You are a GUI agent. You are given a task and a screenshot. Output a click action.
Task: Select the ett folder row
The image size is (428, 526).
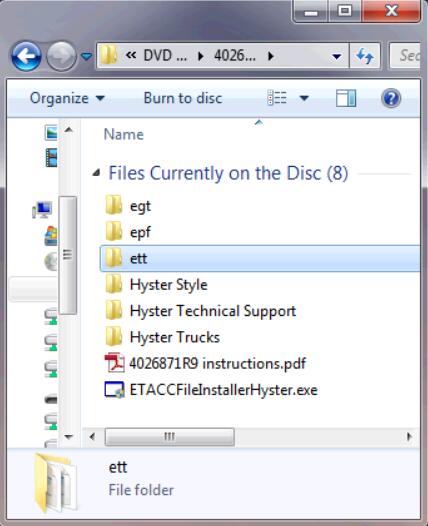point(260,258)
